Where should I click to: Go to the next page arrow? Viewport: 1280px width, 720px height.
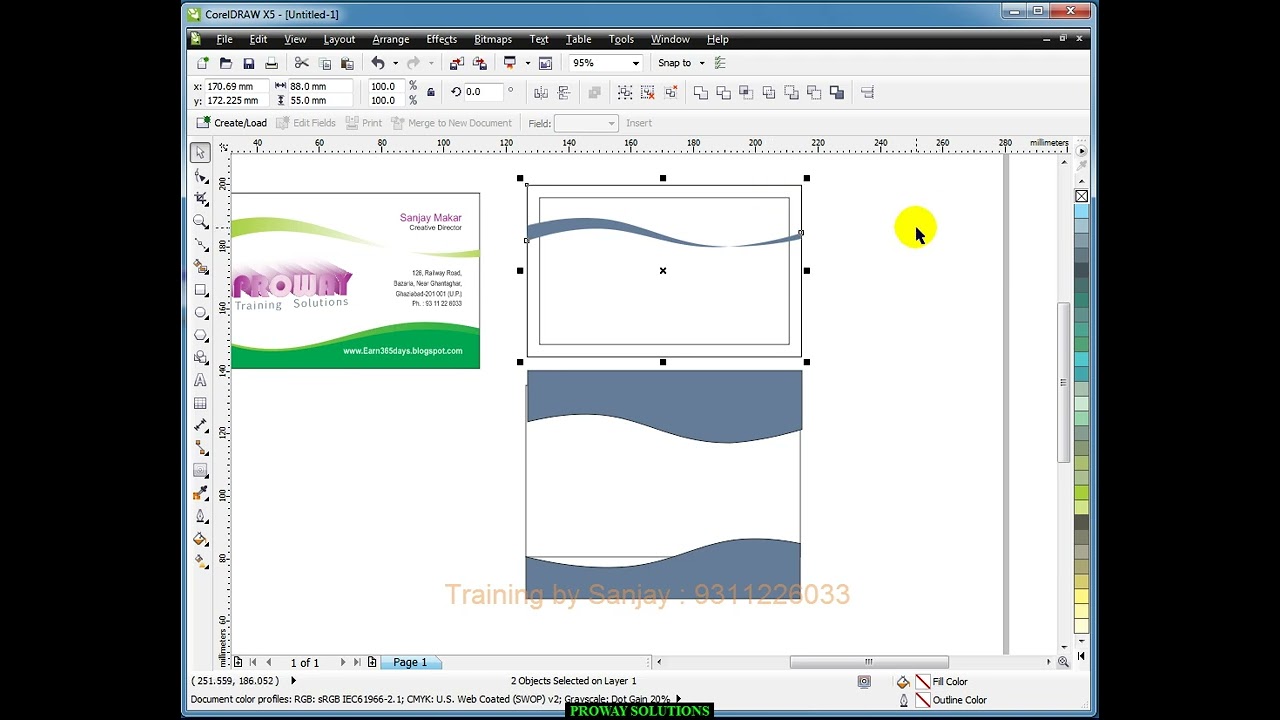(343, 662)
